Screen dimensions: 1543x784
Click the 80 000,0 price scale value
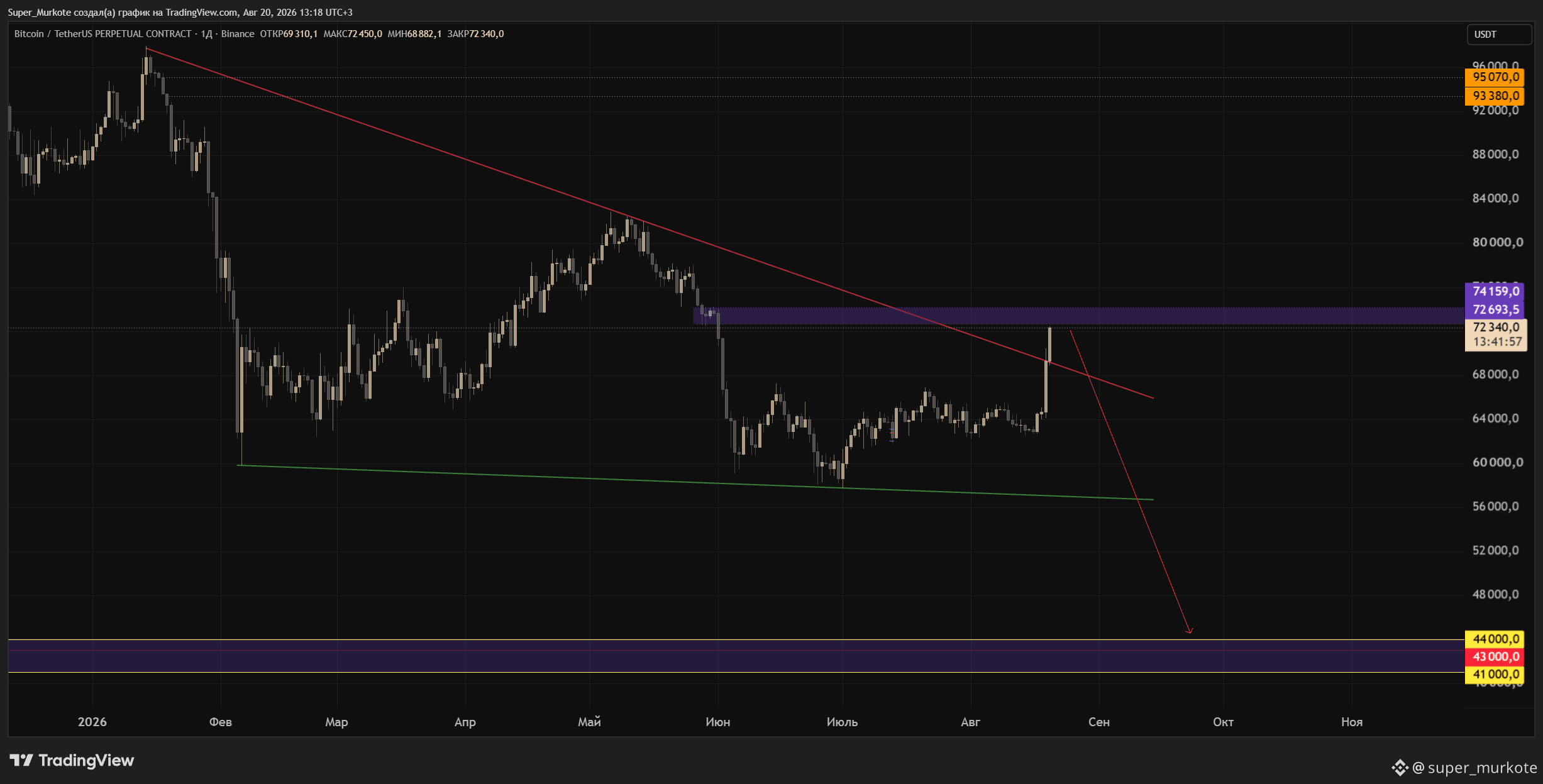pyautogui.click(x=1498, y=242)
